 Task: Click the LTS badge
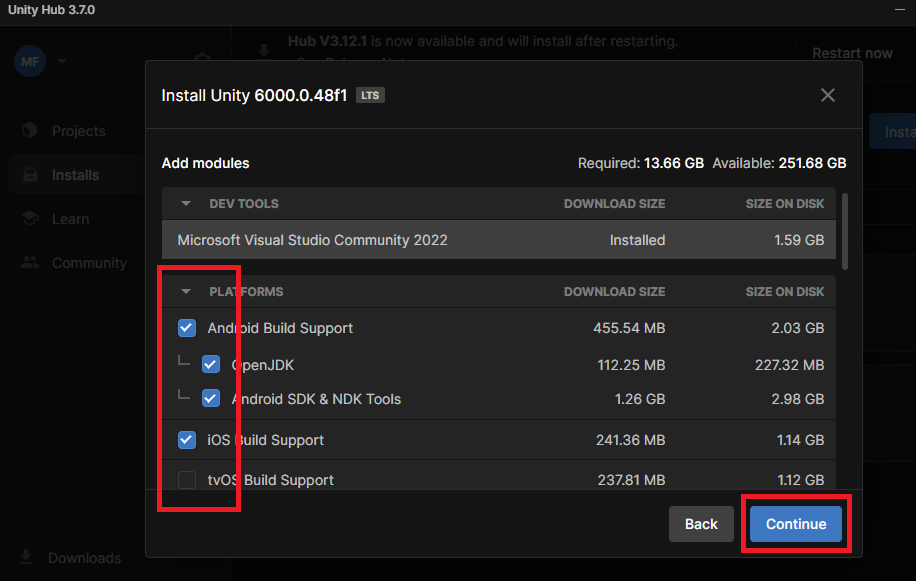[370, 95]
